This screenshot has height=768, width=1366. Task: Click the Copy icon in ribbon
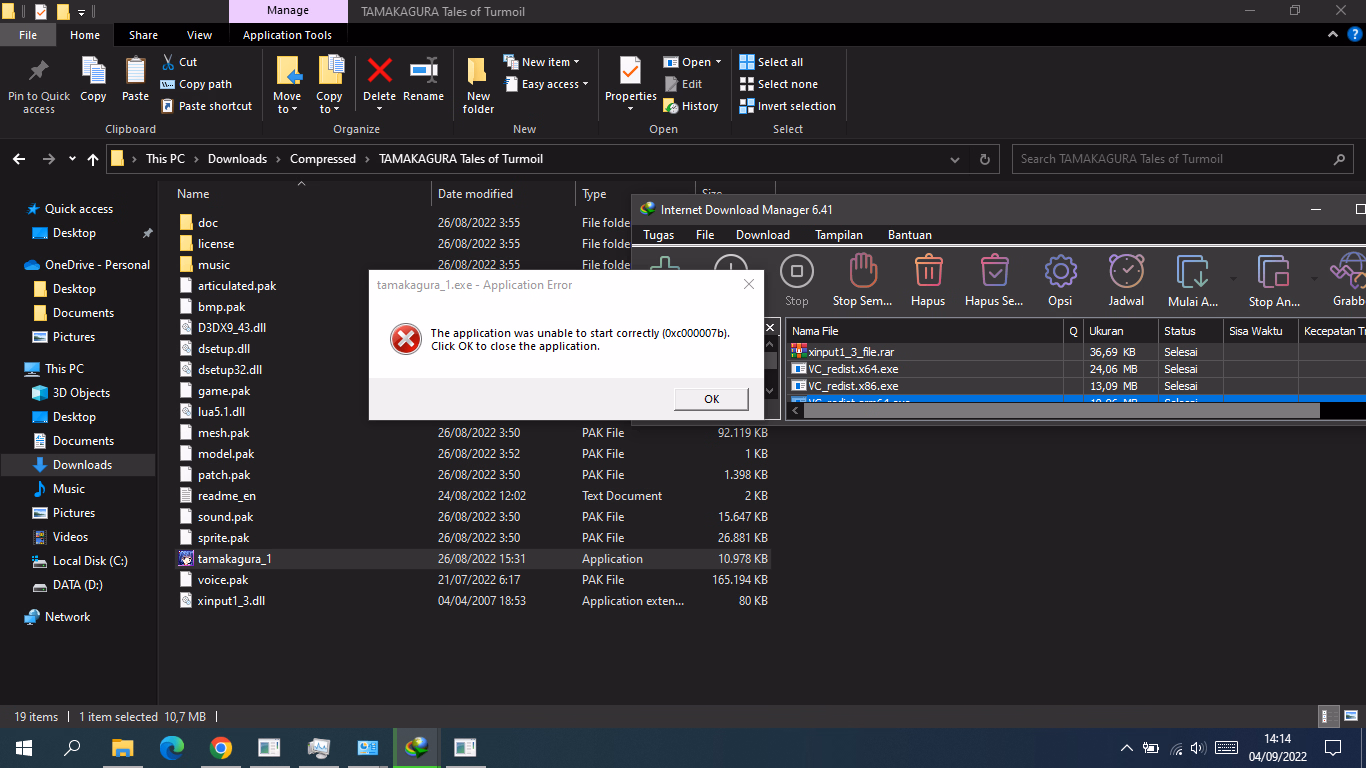(x=93, y=71)
